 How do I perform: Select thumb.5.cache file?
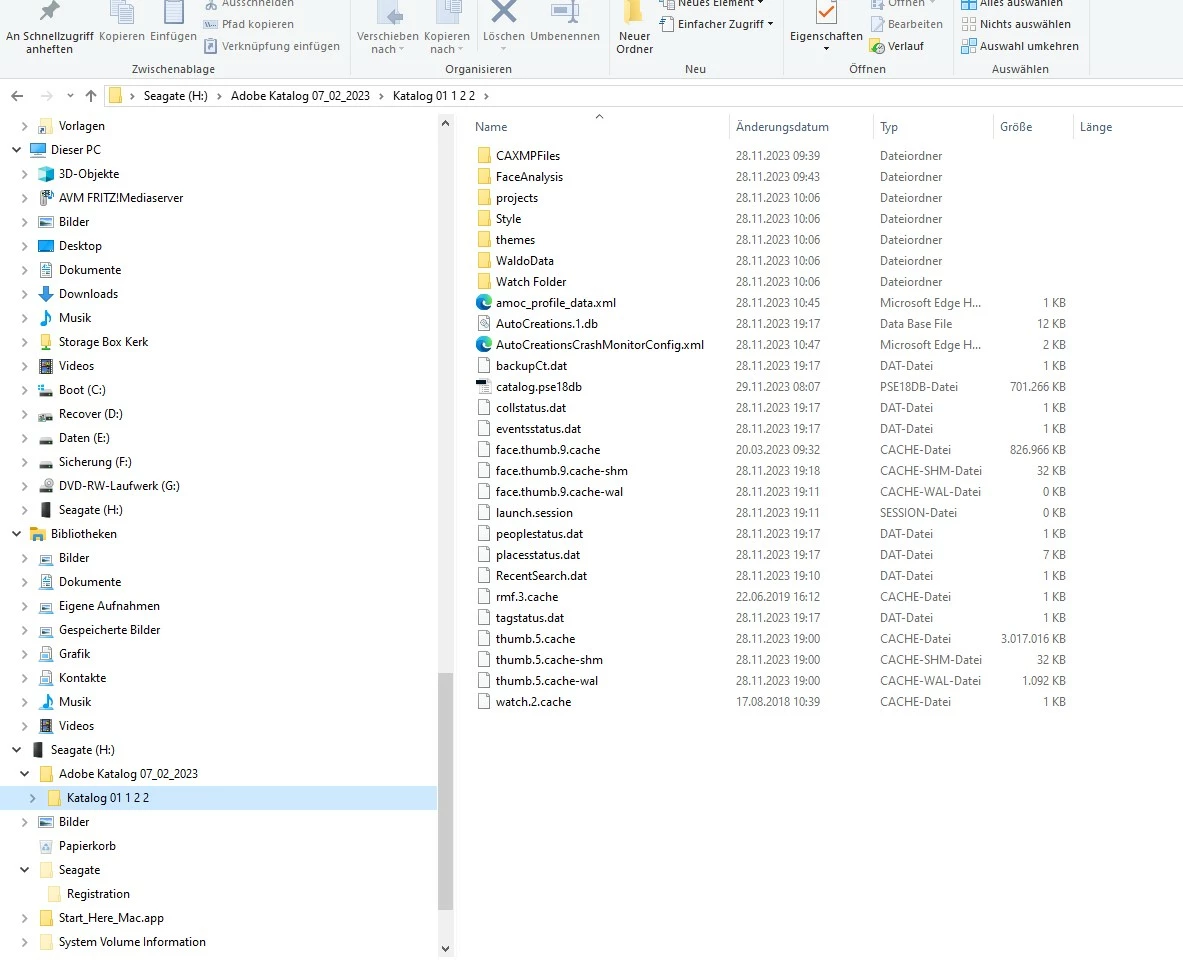[x=535, y=638]
